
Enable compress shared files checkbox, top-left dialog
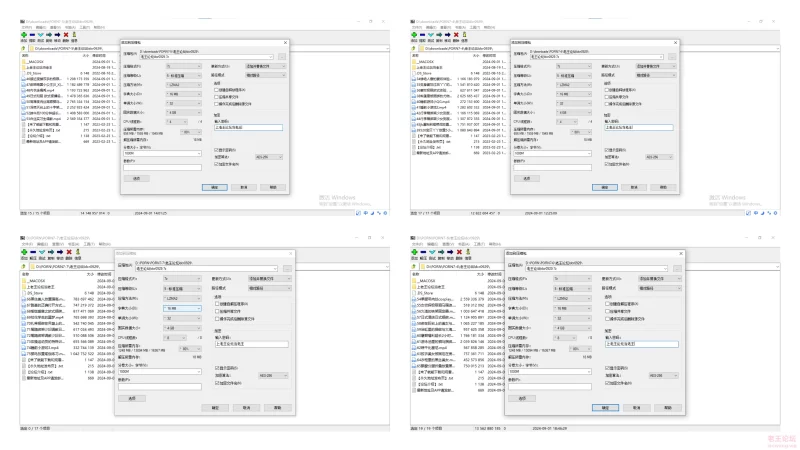216,96
